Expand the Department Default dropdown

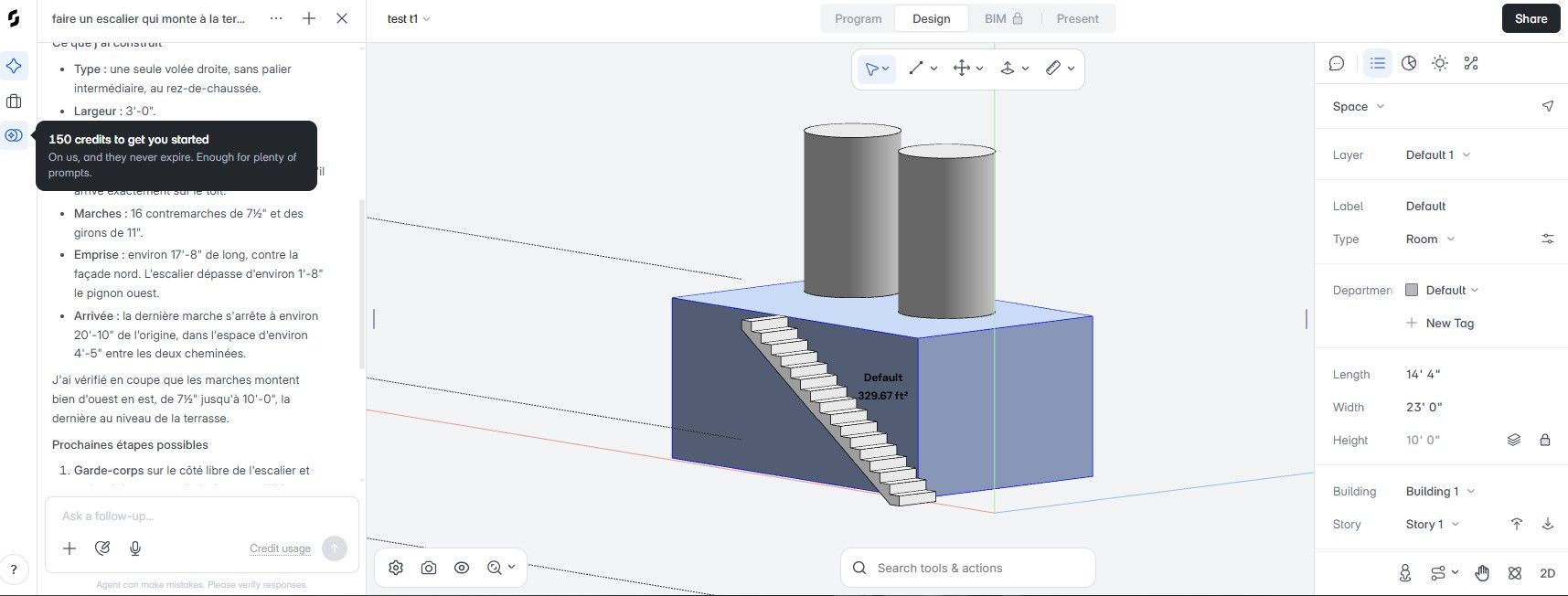(1452, 291)
